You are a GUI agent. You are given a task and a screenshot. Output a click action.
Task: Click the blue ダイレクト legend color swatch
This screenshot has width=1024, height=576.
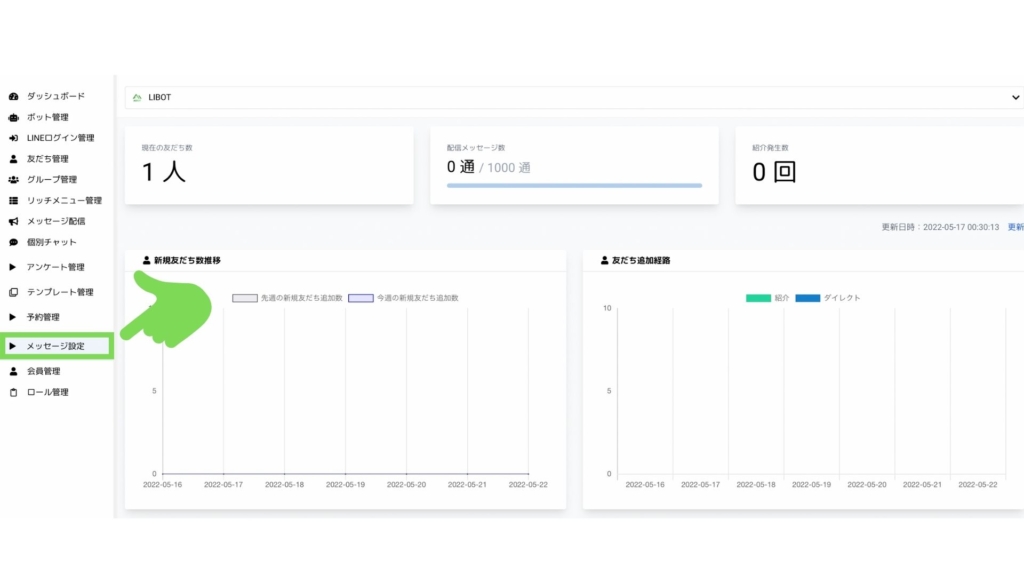(807, 298)
